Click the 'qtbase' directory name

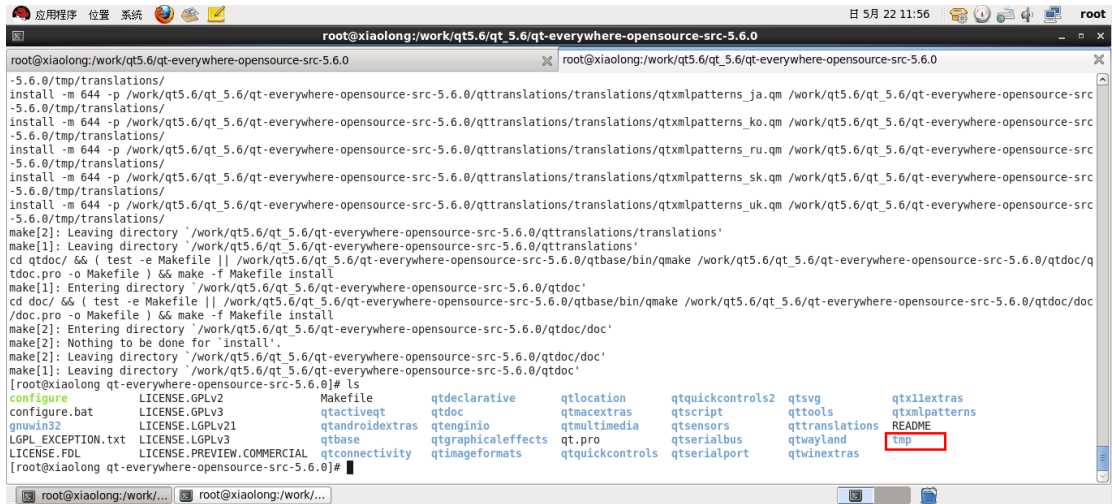point(340,439)
